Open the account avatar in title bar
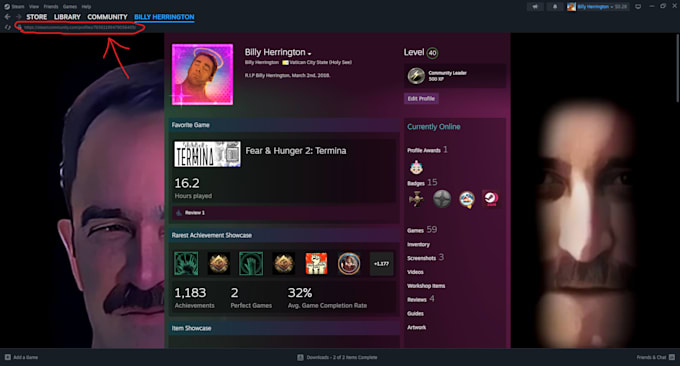Screen dimensions: 680x366 point(572,7)
